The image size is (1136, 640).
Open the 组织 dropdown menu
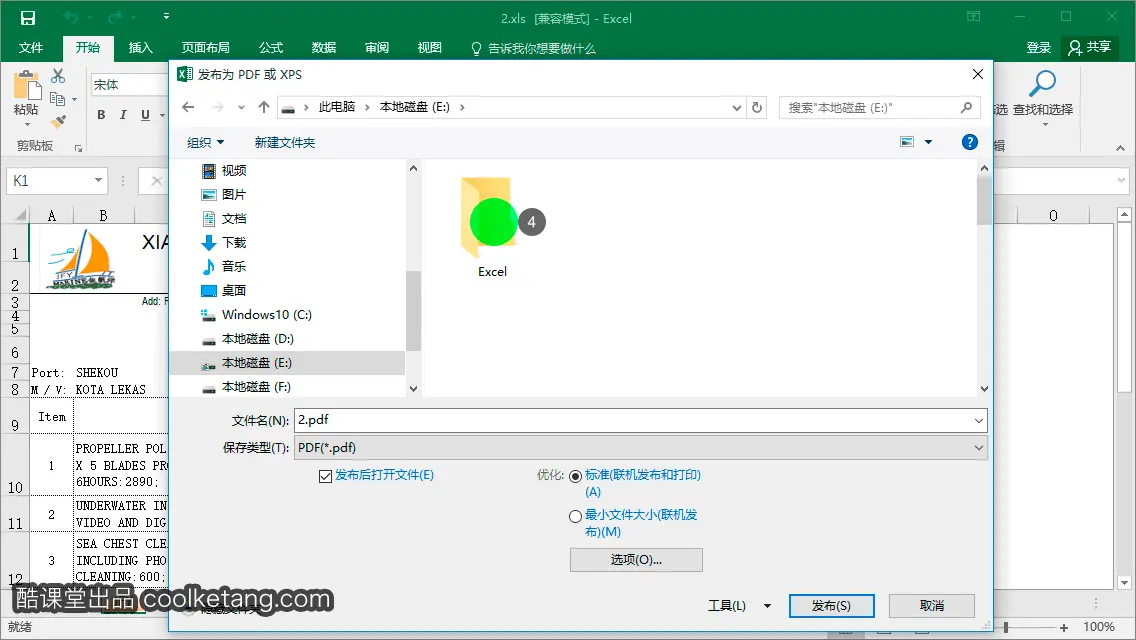tap(206, 143)
